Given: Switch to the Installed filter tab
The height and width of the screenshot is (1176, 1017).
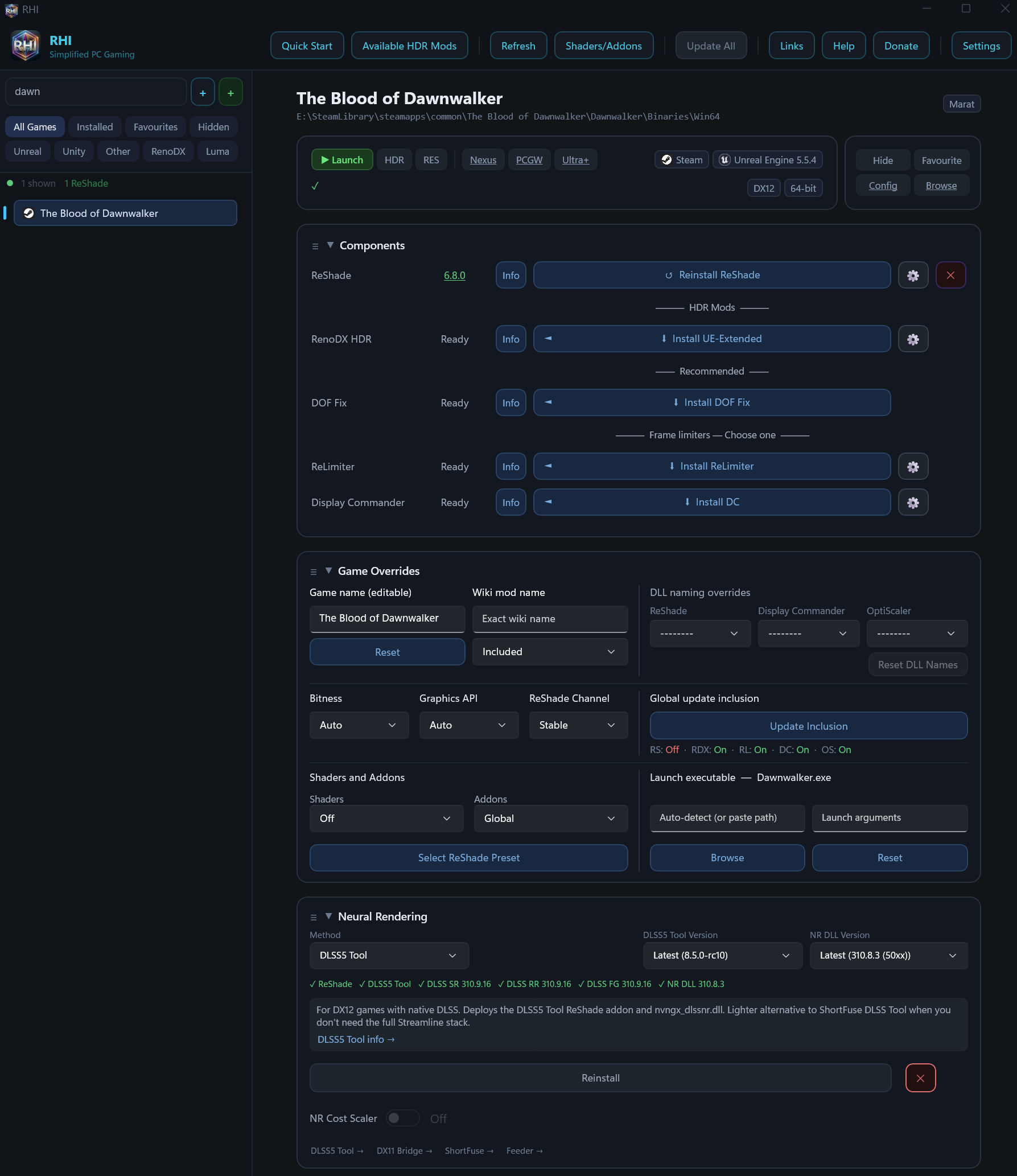Looking at the screenshot, I should (x=94, y=127).
